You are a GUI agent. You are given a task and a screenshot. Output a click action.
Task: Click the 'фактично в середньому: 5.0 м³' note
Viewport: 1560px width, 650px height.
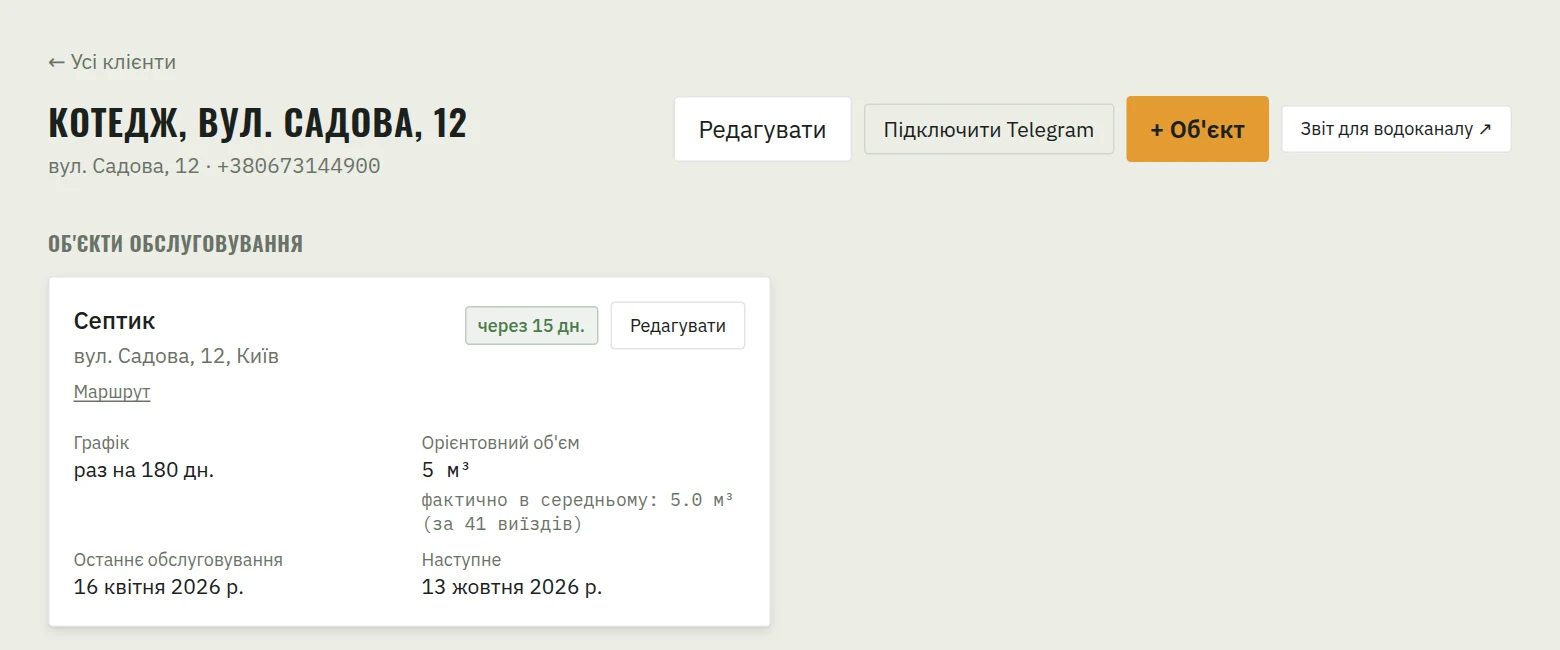(x=578, y=499)
